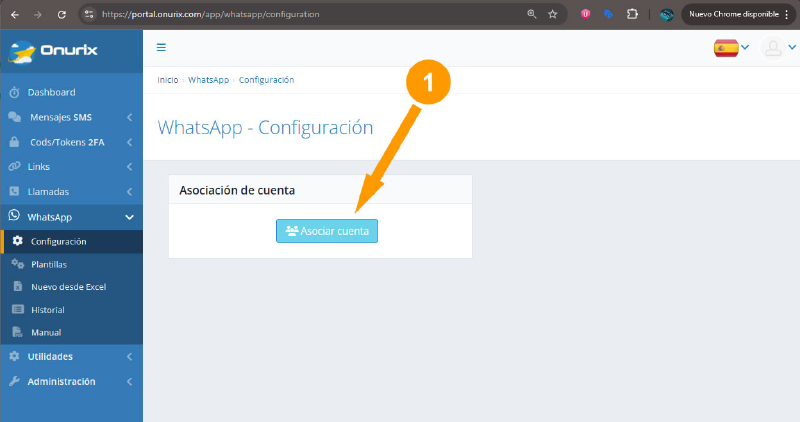Click the Configuración gear icon
The image size is (800, 422).
[x=18, y=241]
